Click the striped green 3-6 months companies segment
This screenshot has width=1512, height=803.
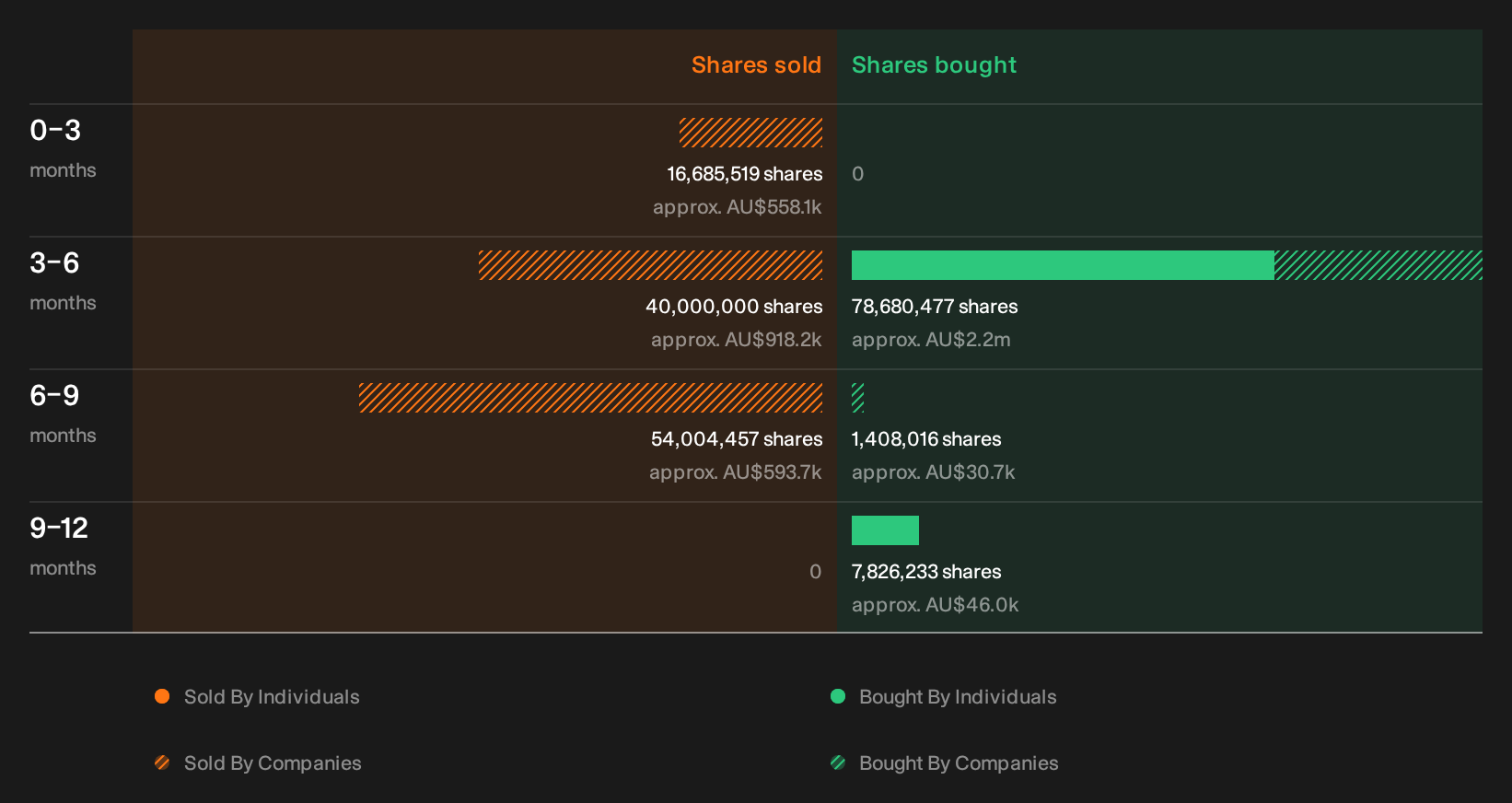(x=1378, y=265)
